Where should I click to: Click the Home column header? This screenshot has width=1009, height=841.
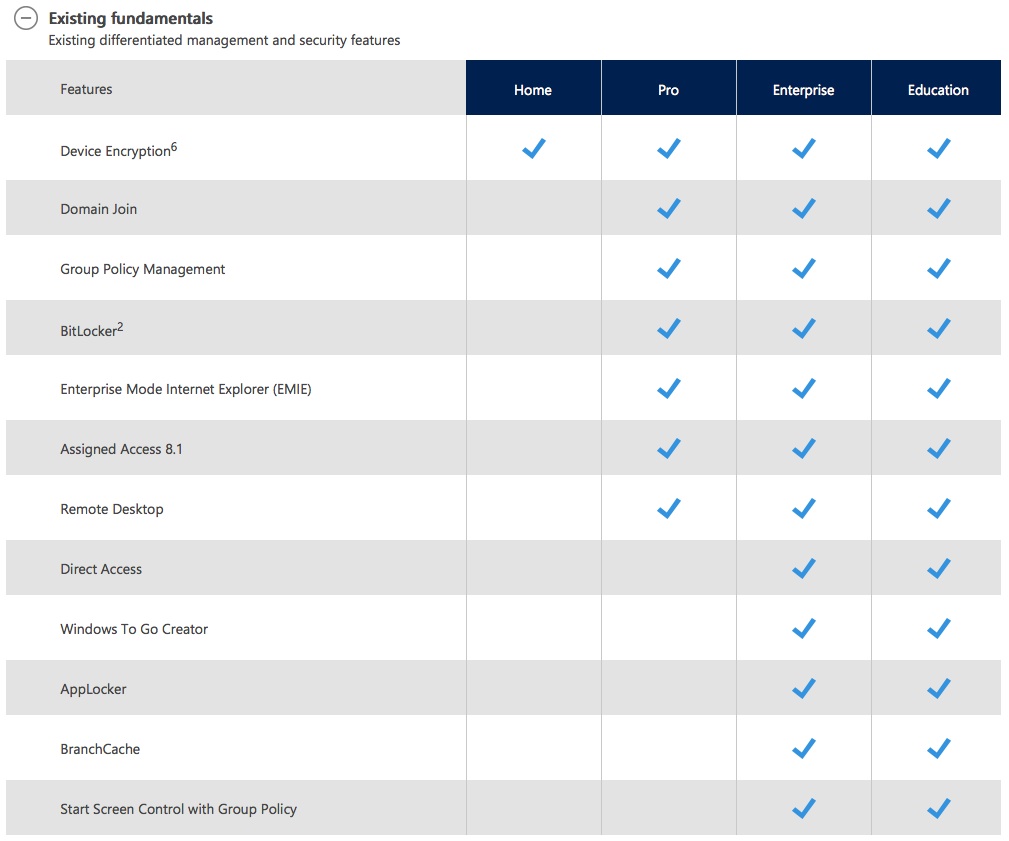533,89
